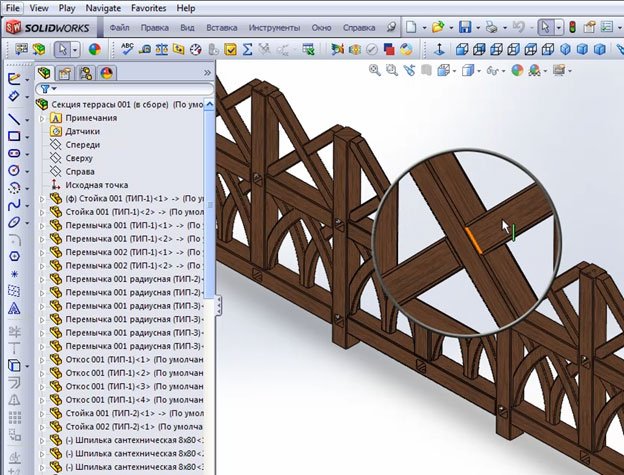Select the Спереди plane
This screenshot has width=624, height=475.
point(82,144)
